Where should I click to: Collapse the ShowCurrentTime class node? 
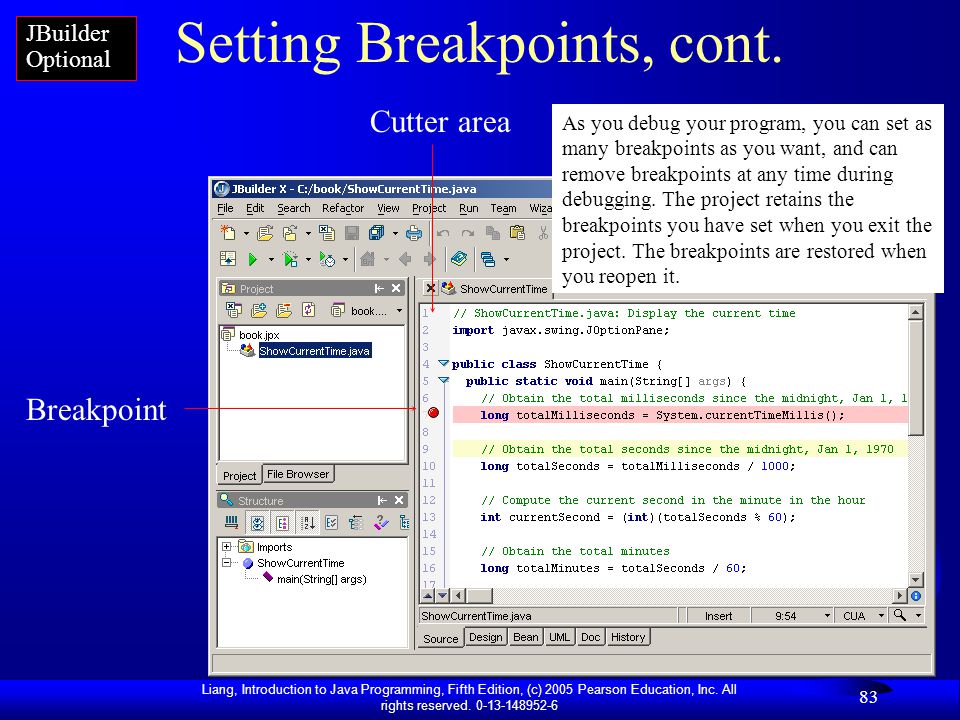pos(227,563)
